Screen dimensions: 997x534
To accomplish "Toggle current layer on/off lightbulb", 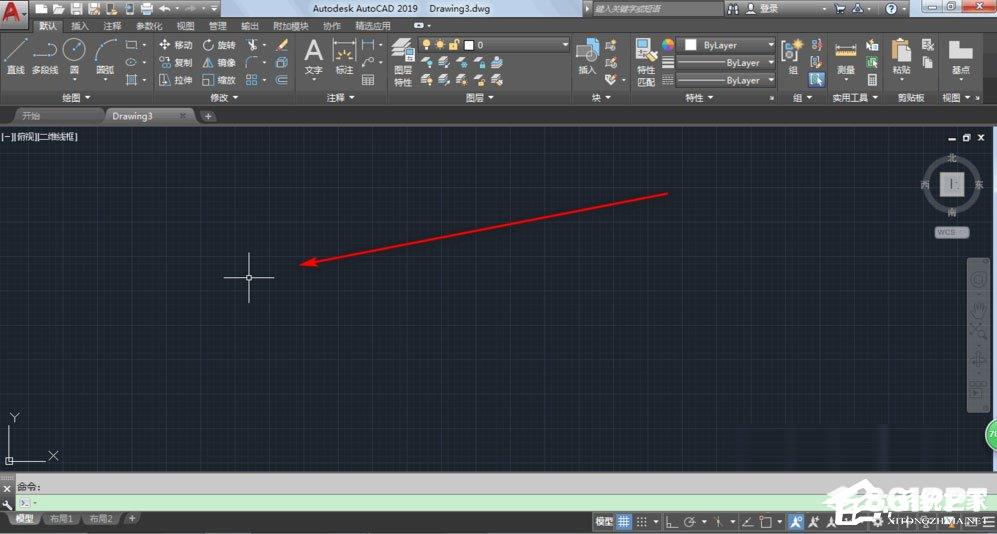I will 426,44.
